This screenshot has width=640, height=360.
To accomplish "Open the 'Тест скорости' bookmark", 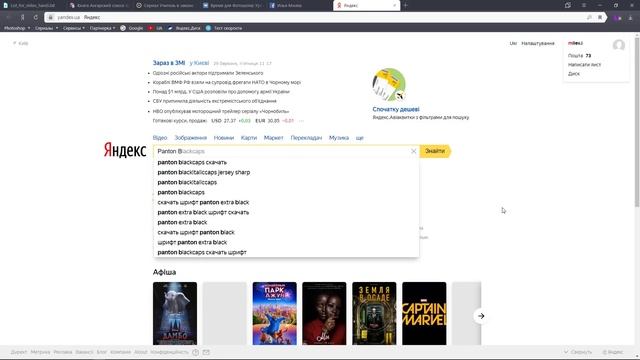I will (x=224, y=28).
